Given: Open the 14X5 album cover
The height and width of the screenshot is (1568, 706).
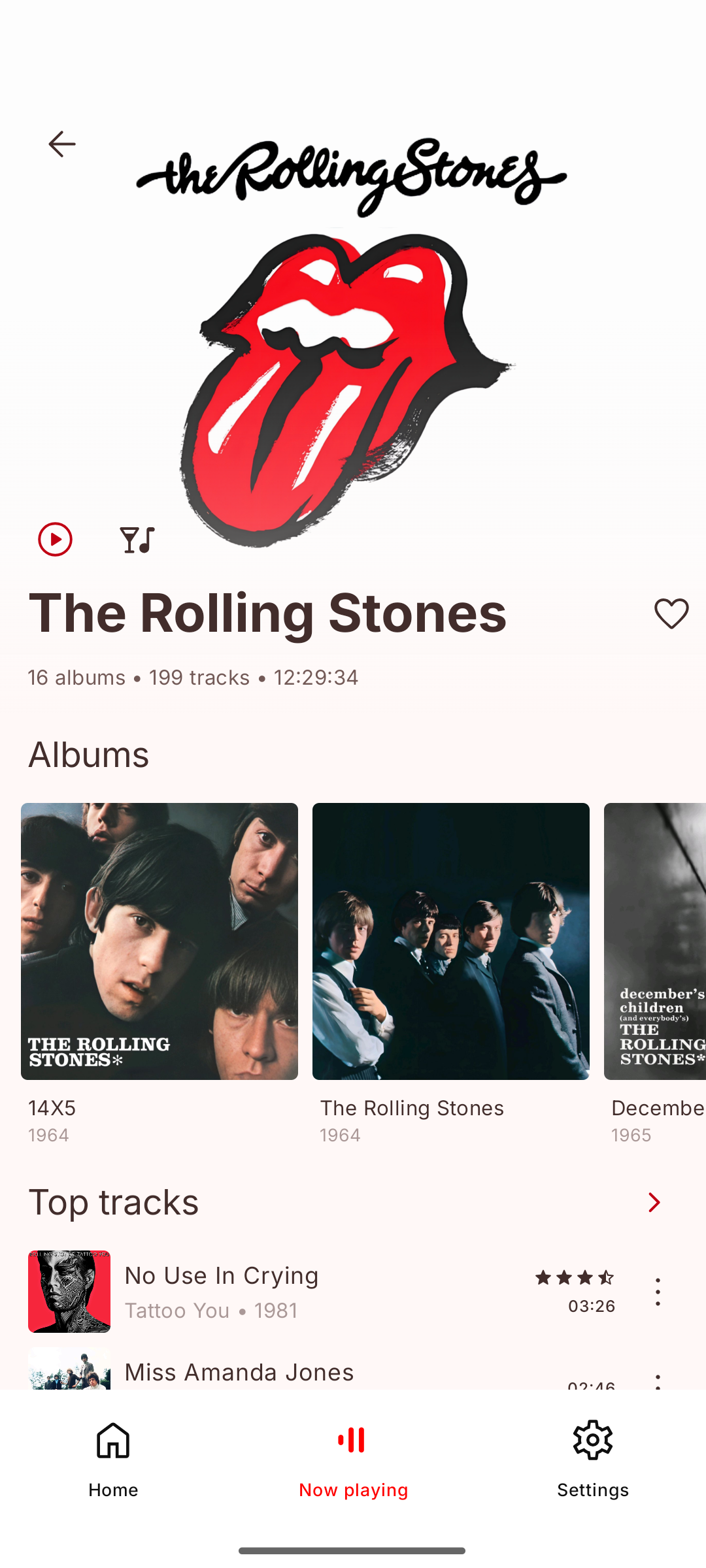Looking at the screenshot, I should 160,941.
